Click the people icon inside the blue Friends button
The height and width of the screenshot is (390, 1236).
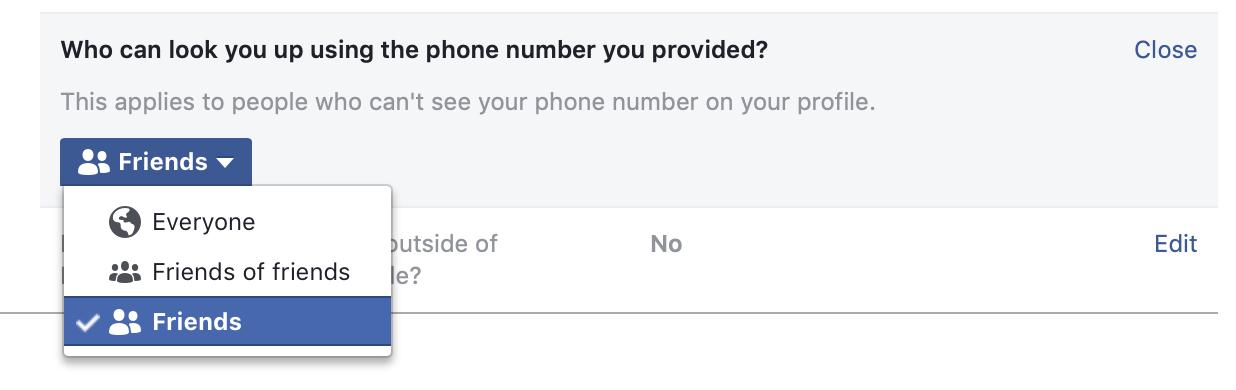point(94,162)
